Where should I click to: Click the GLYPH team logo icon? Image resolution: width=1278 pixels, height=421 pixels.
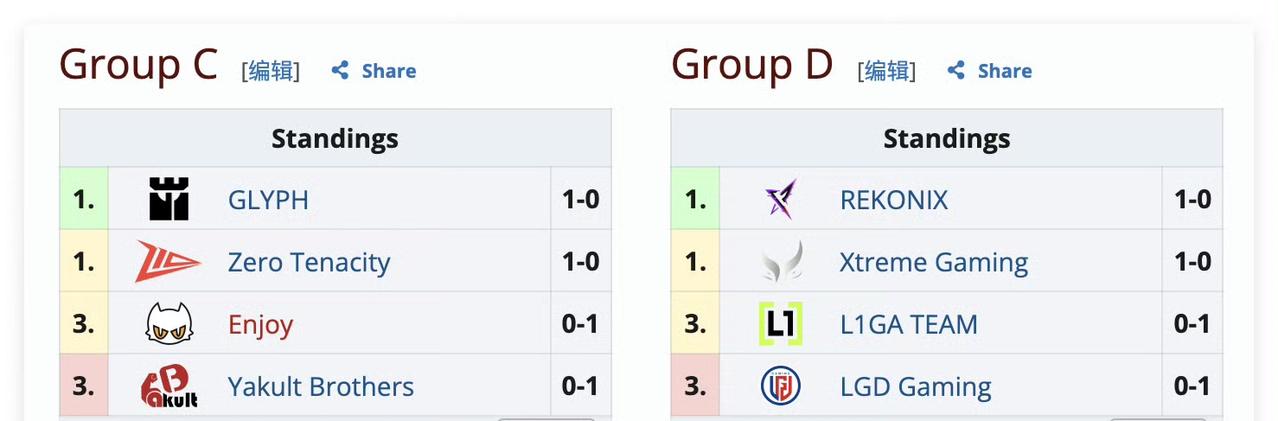pyautogui.click(x=169, y=199)
